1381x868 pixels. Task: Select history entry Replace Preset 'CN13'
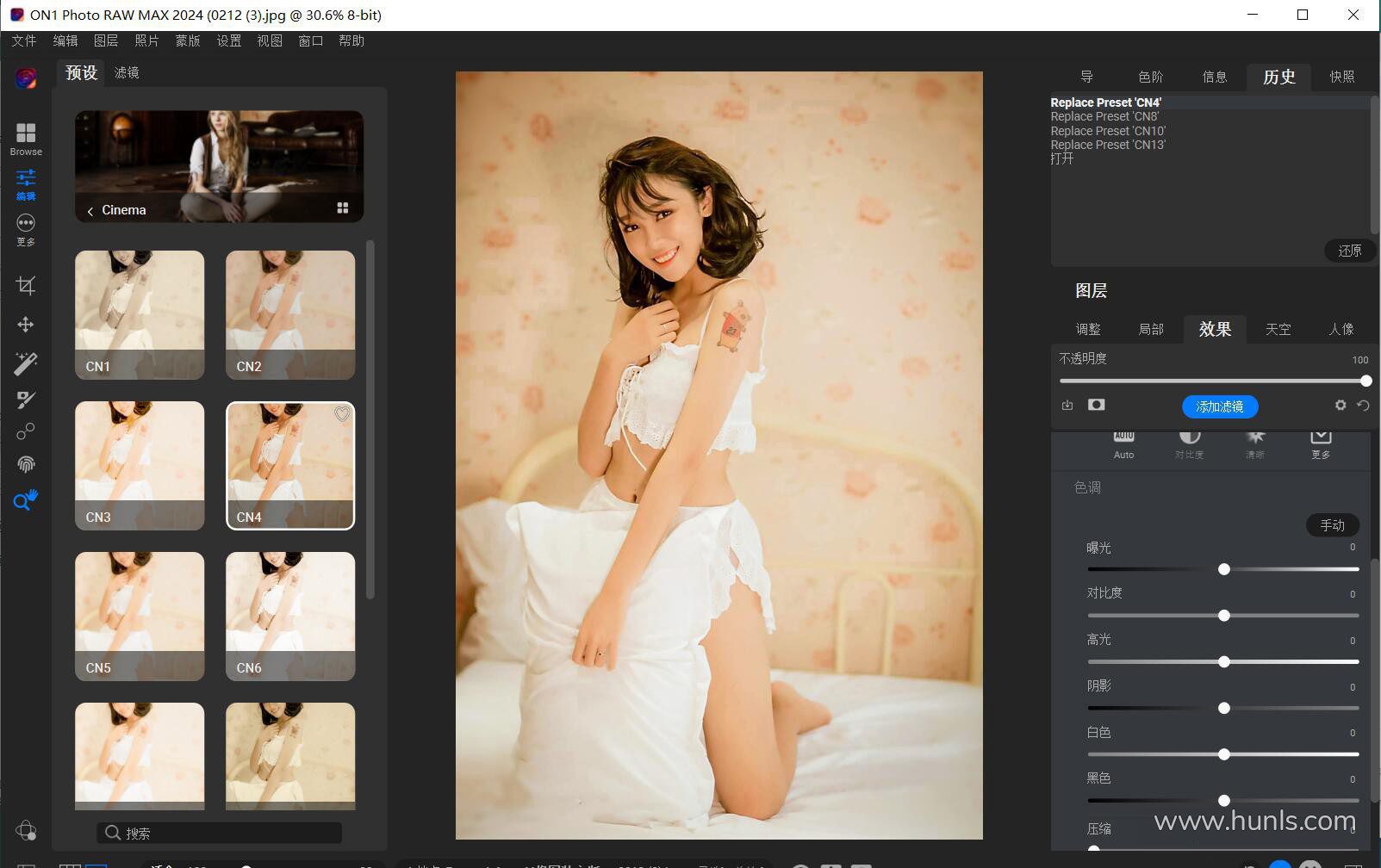click(1108, 145)
